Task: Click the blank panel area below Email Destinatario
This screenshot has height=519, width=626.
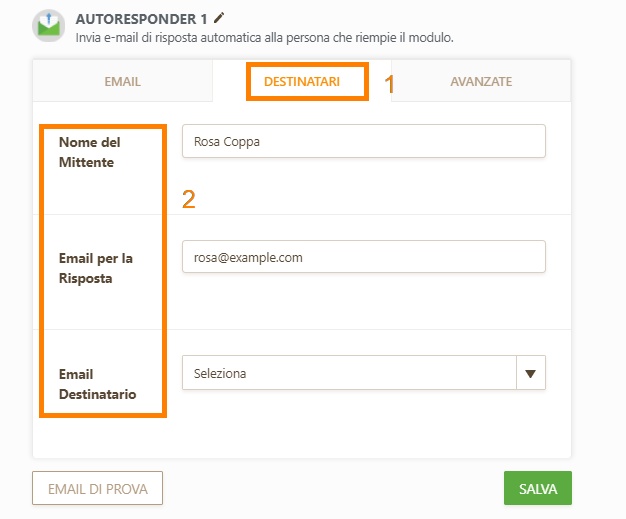Action: point(302,438)
